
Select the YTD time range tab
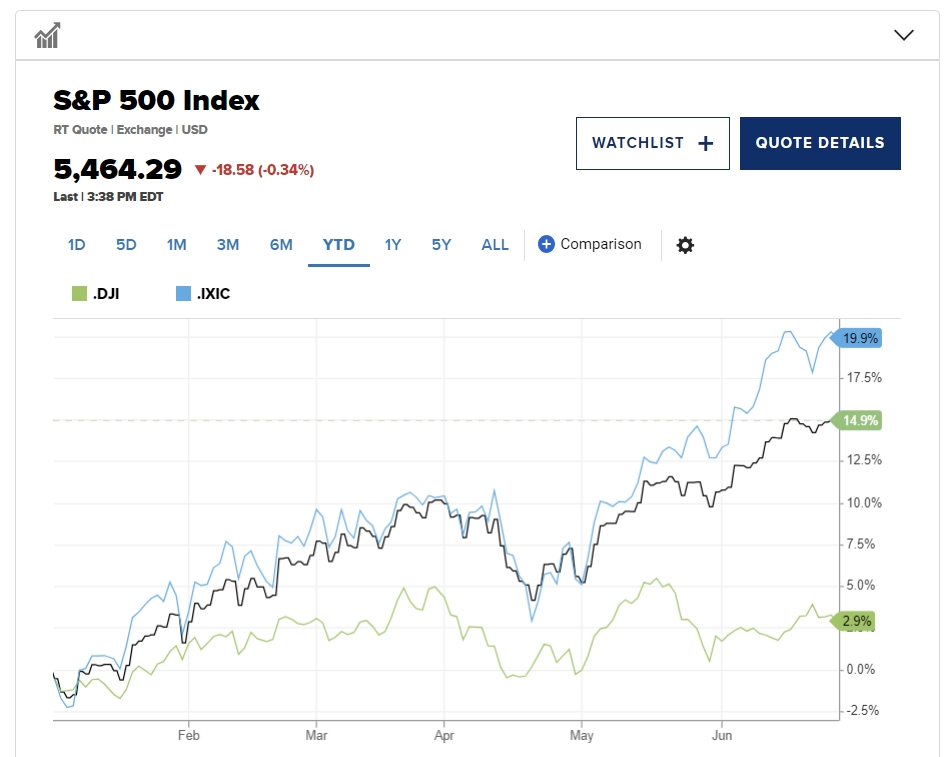(x=339, y=244)
